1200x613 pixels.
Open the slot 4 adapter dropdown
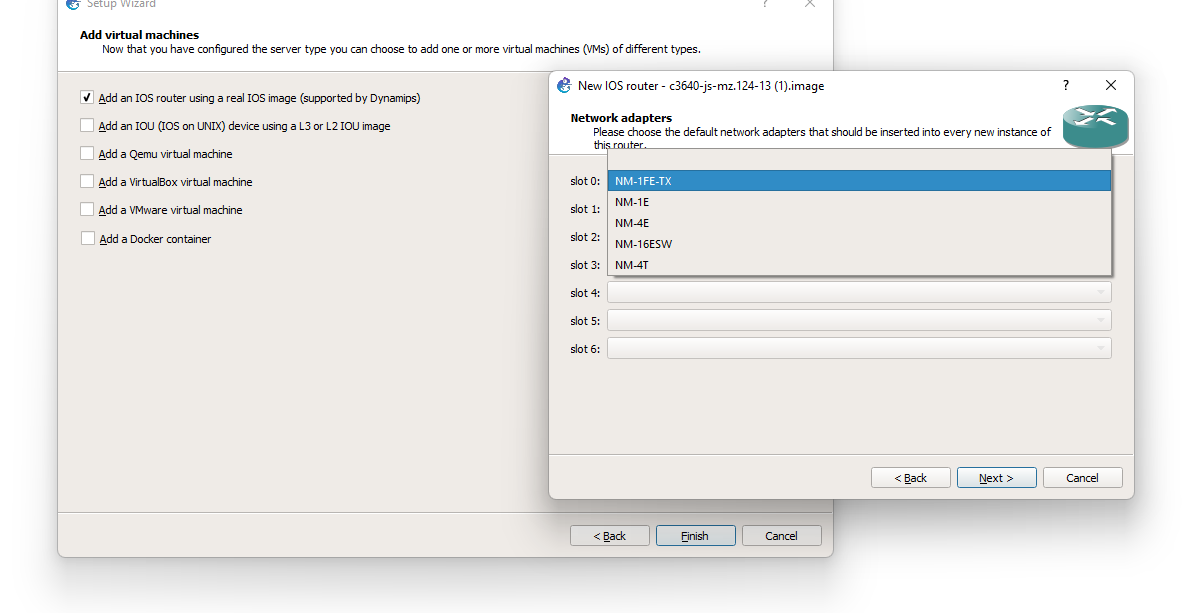pos(859,293)
